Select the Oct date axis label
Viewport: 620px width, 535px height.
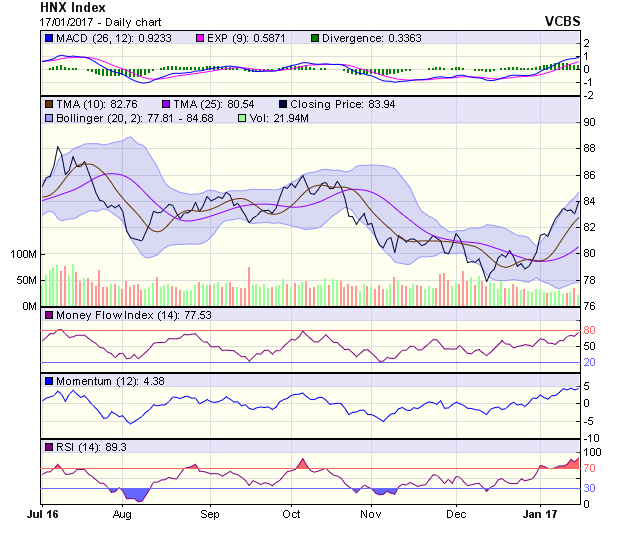pos(291,514)
